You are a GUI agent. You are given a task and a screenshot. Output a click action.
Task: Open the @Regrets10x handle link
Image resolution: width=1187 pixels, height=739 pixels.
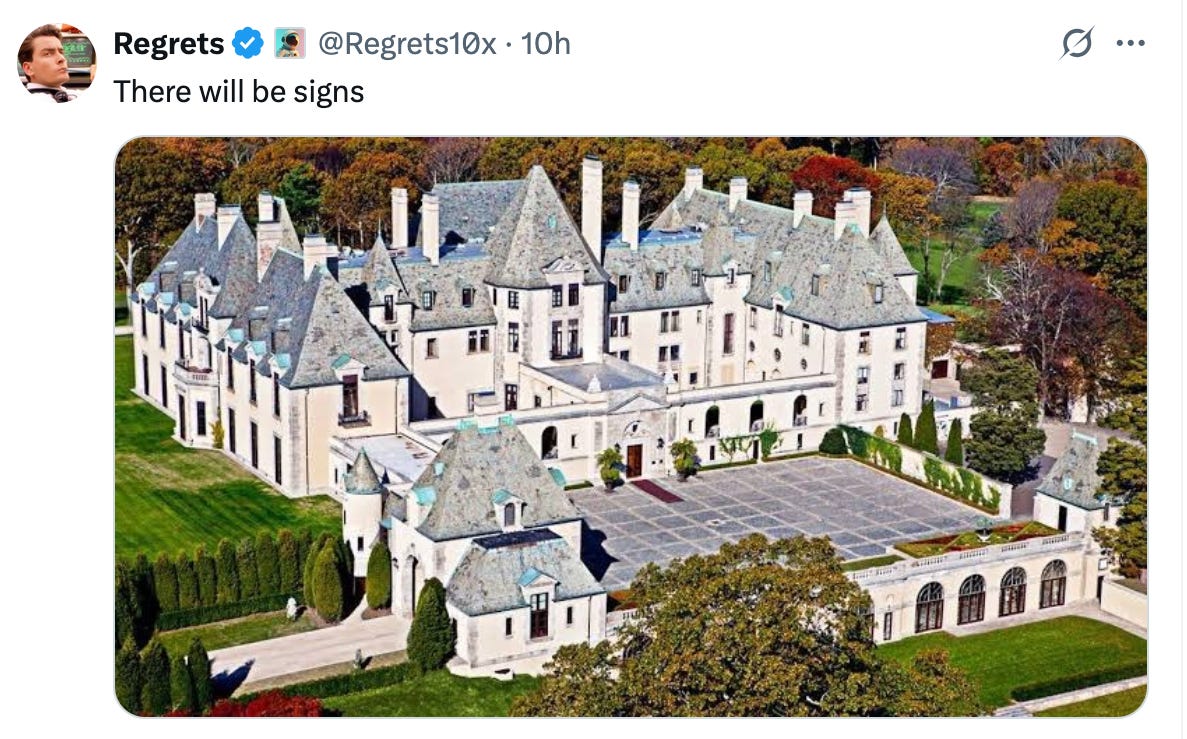(407, 43)
